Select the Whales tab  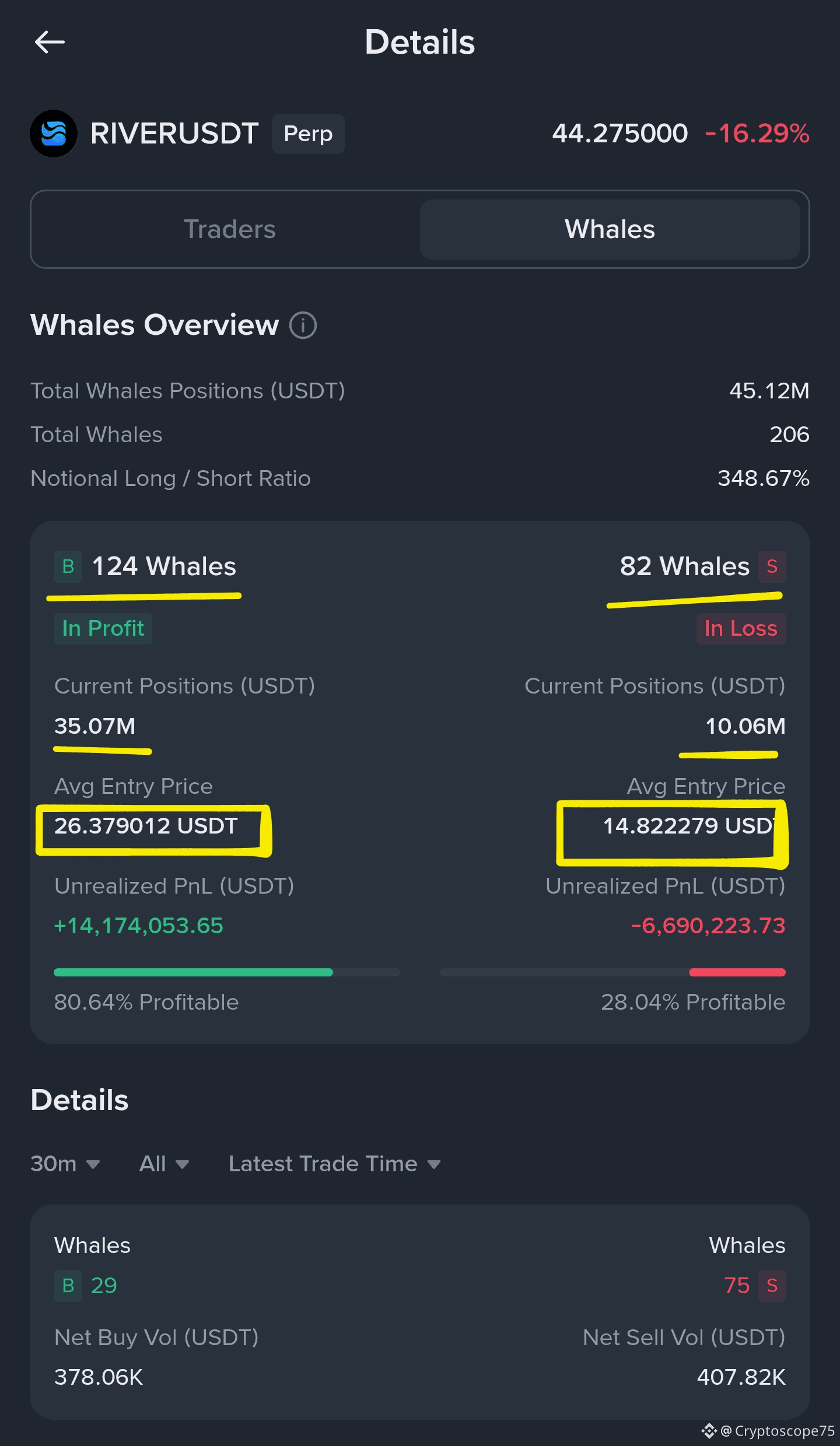pos(610,229)
